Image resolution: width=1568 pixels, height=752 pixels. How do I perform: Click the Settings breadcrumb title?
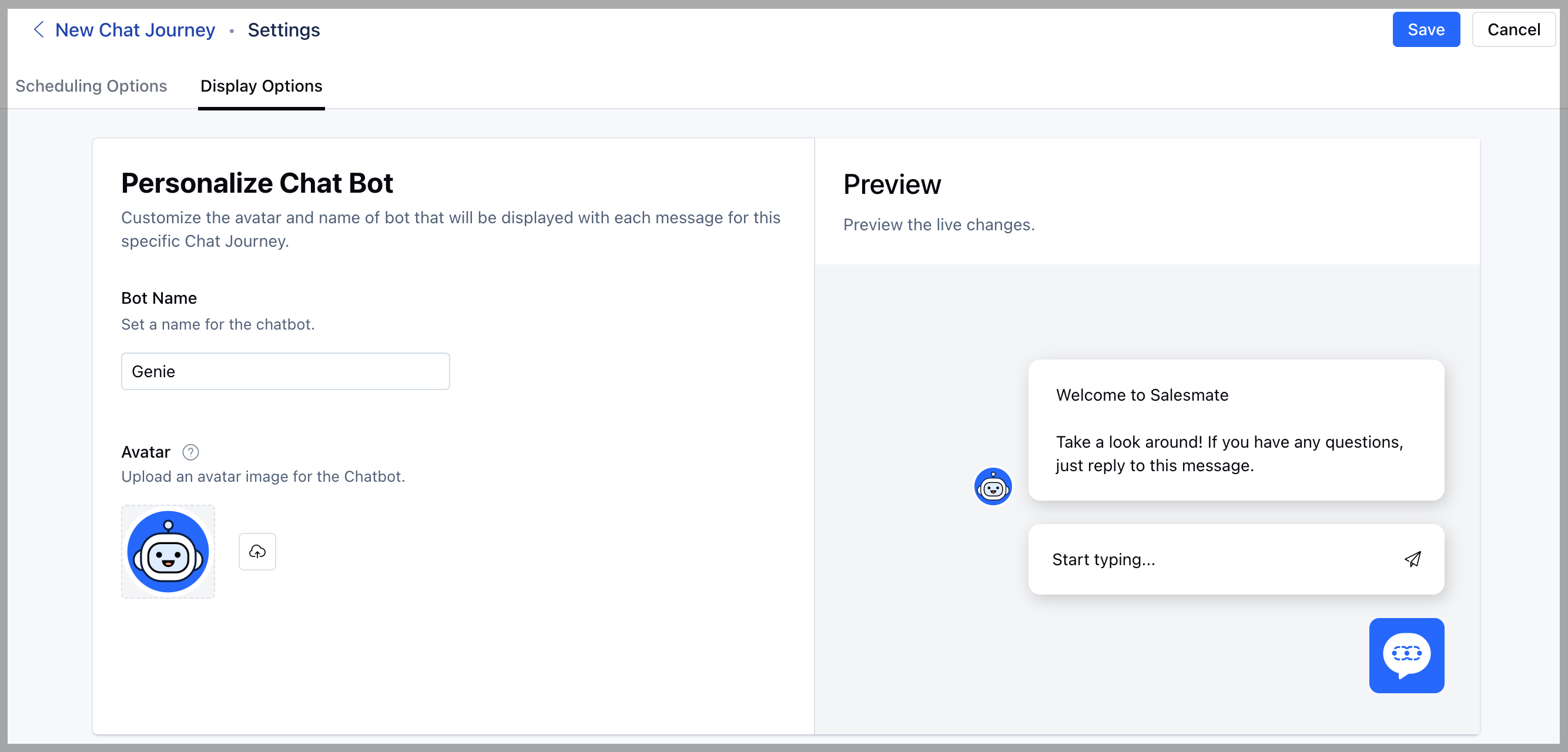(x=284, y=30)
